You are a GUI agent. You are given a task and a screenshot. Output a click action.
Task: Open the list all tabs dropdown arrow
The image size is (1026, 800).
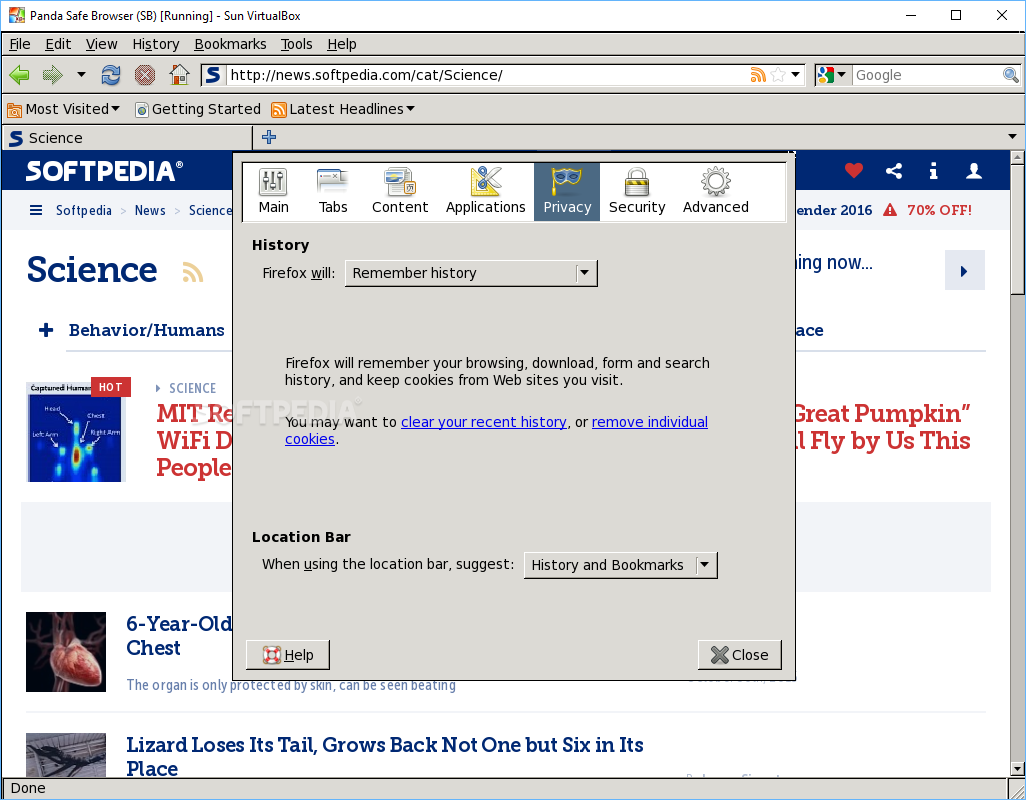(1012, 137)
